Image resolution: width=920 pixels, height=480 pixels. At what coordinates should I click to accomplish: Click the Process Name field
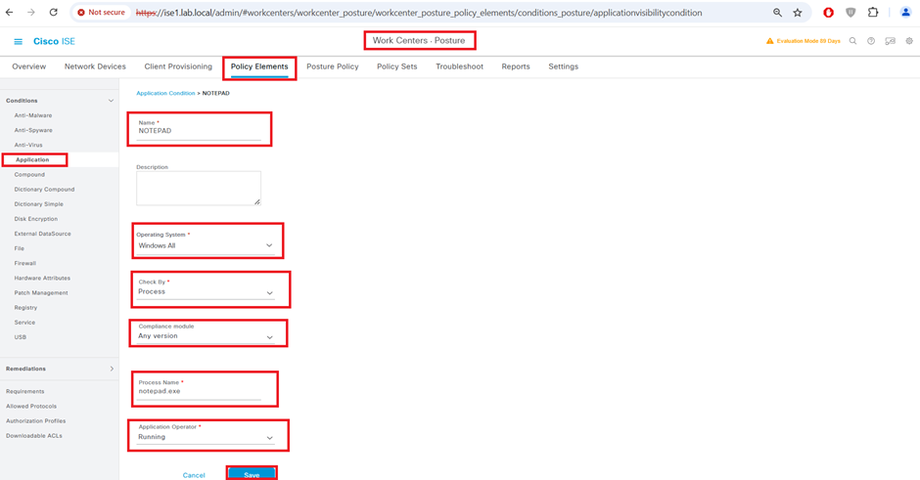pos(199,392)
